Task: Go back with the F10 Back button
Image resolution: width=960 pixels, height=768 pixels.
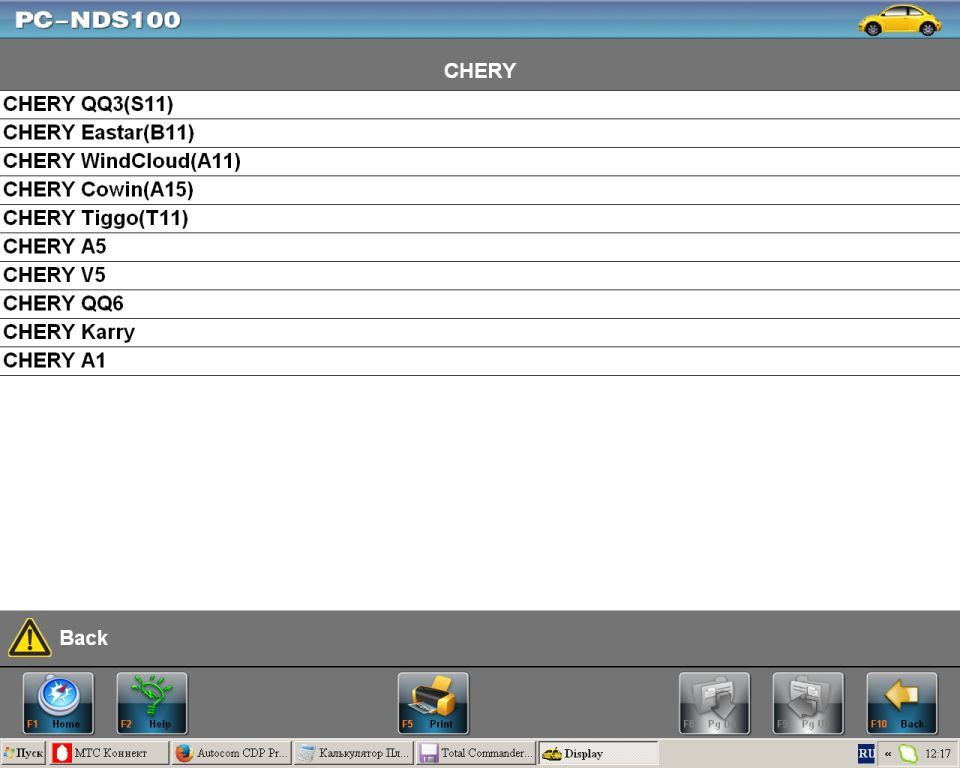Action: tap(902, 703)
